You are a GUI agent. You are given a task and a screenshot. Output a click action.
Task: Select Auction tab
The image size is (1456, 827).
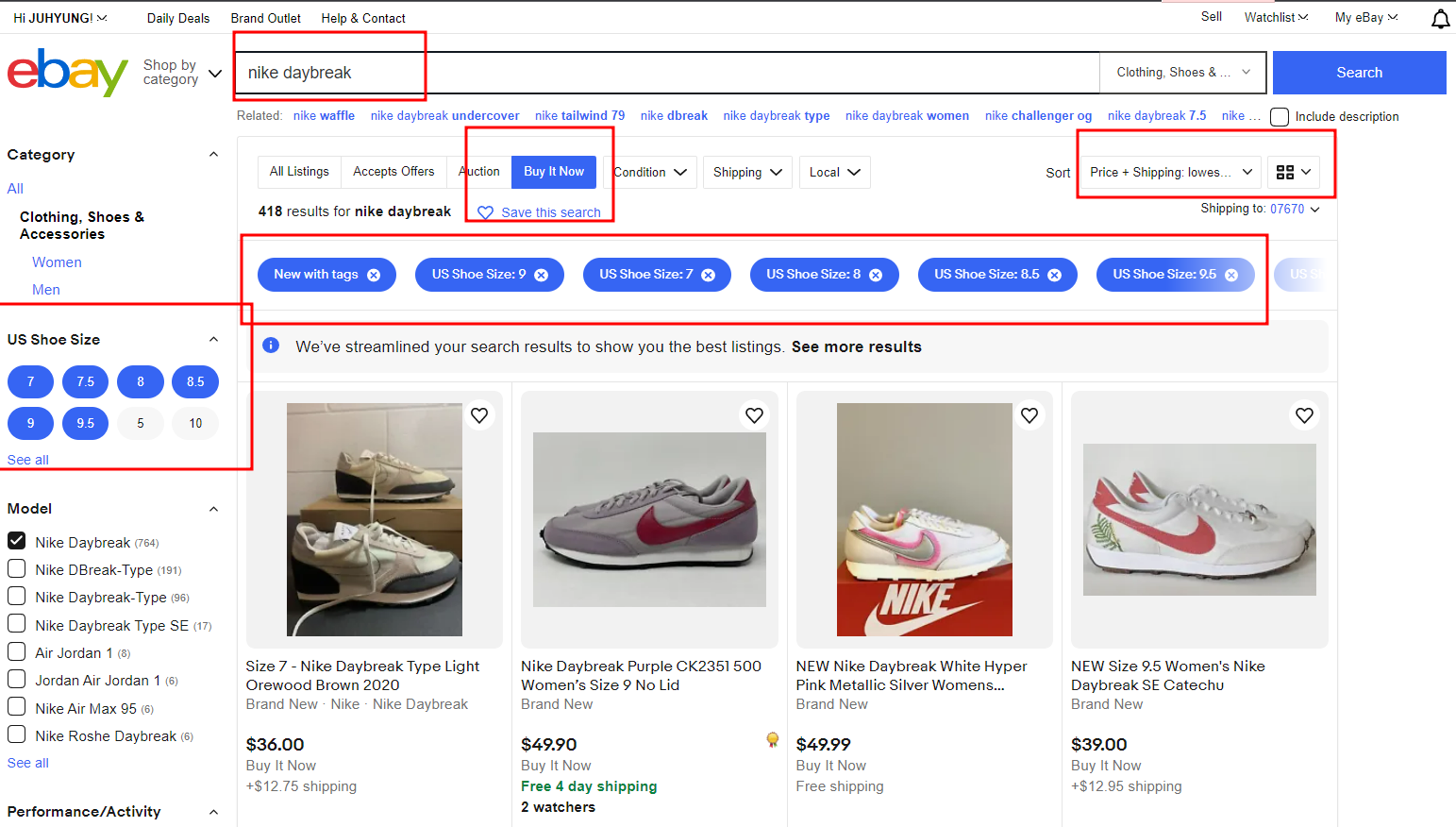[479, 172]
